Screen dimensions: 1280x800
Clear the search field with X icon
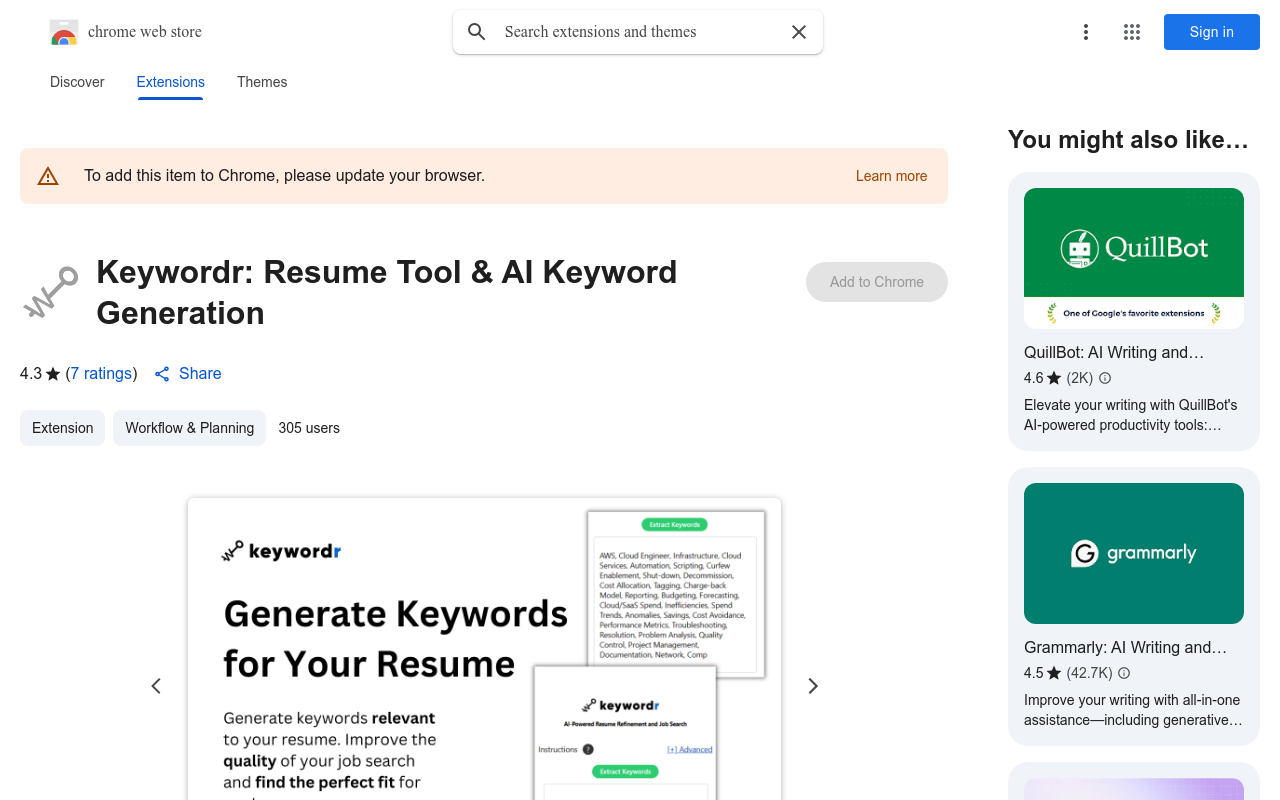pos(799,32)
